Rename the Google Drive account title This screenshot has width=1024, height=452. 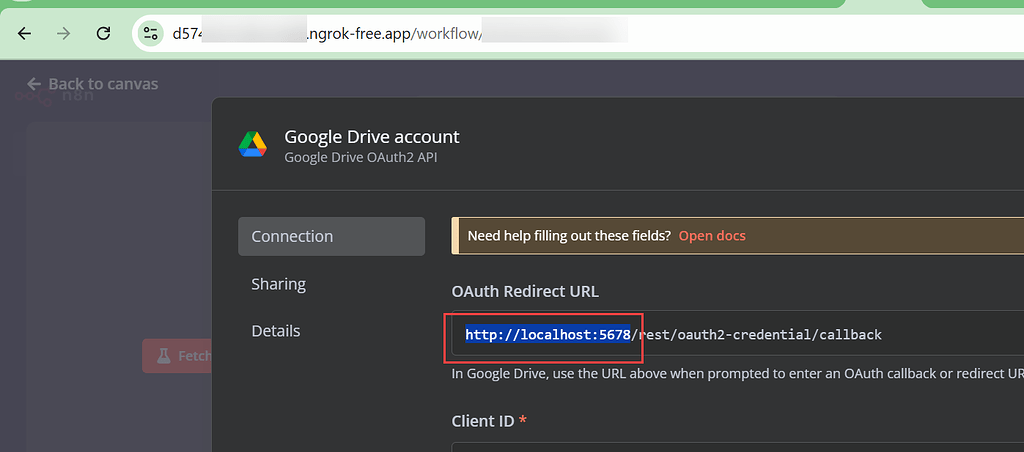(x=372, y=137)
